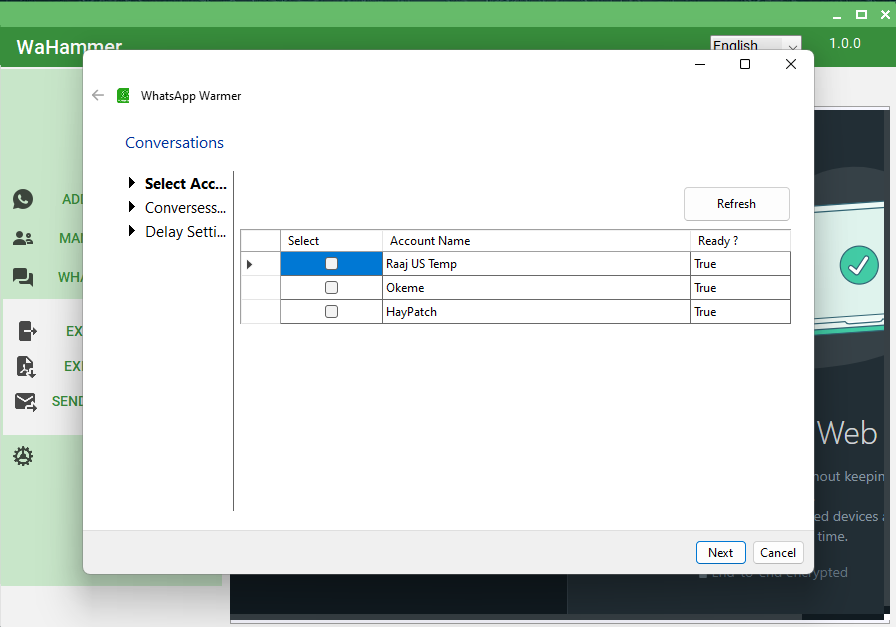Enable the HayPatch account checkbox
896x627 pixels.
(x=331, y=312)
